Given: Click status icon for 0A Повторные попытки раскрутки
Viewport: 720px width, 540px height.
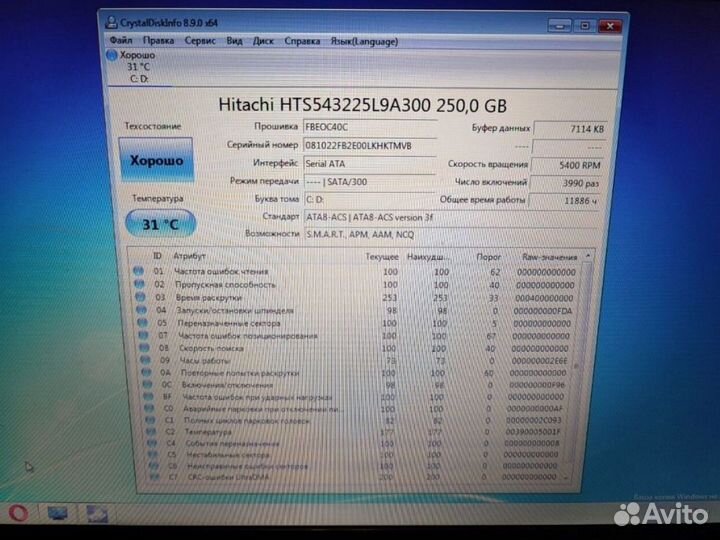Looking at the screenshot, I should coord(146,372).
